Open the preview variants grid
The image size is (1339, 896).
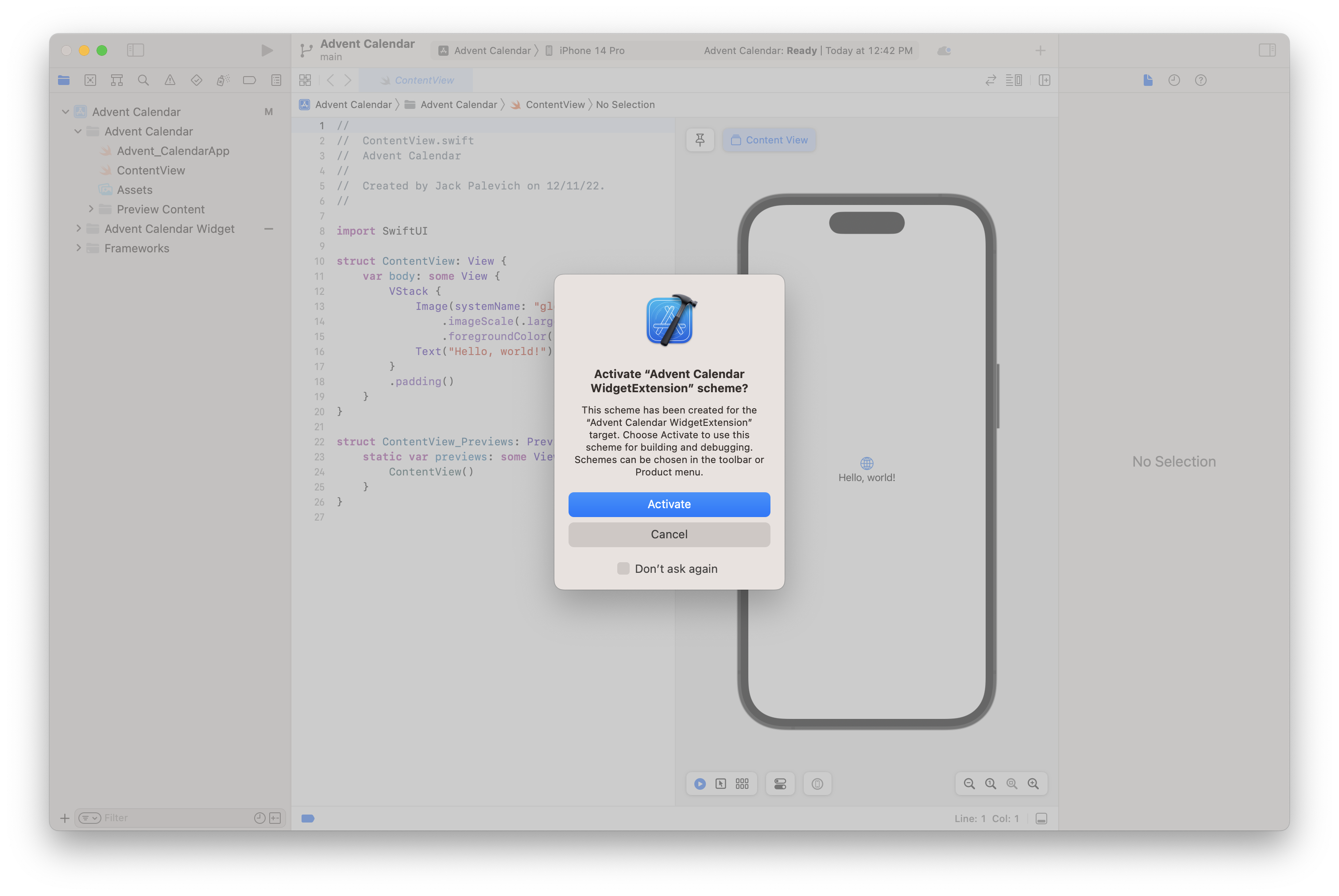click(743, 784)
